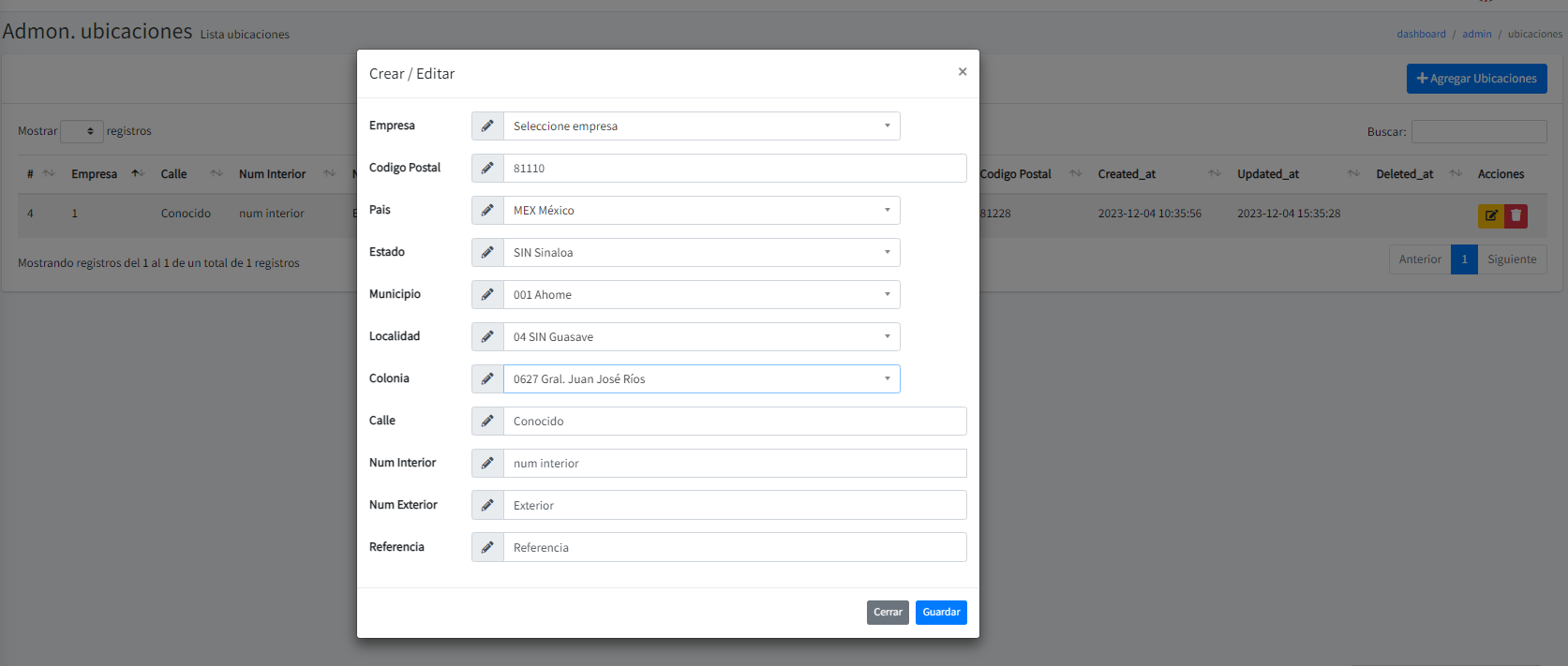Image resolution: width=1568 pixels, height=666 pixels.
Task: Open the admin breadcrumb link
Action: coord(1476,34)
